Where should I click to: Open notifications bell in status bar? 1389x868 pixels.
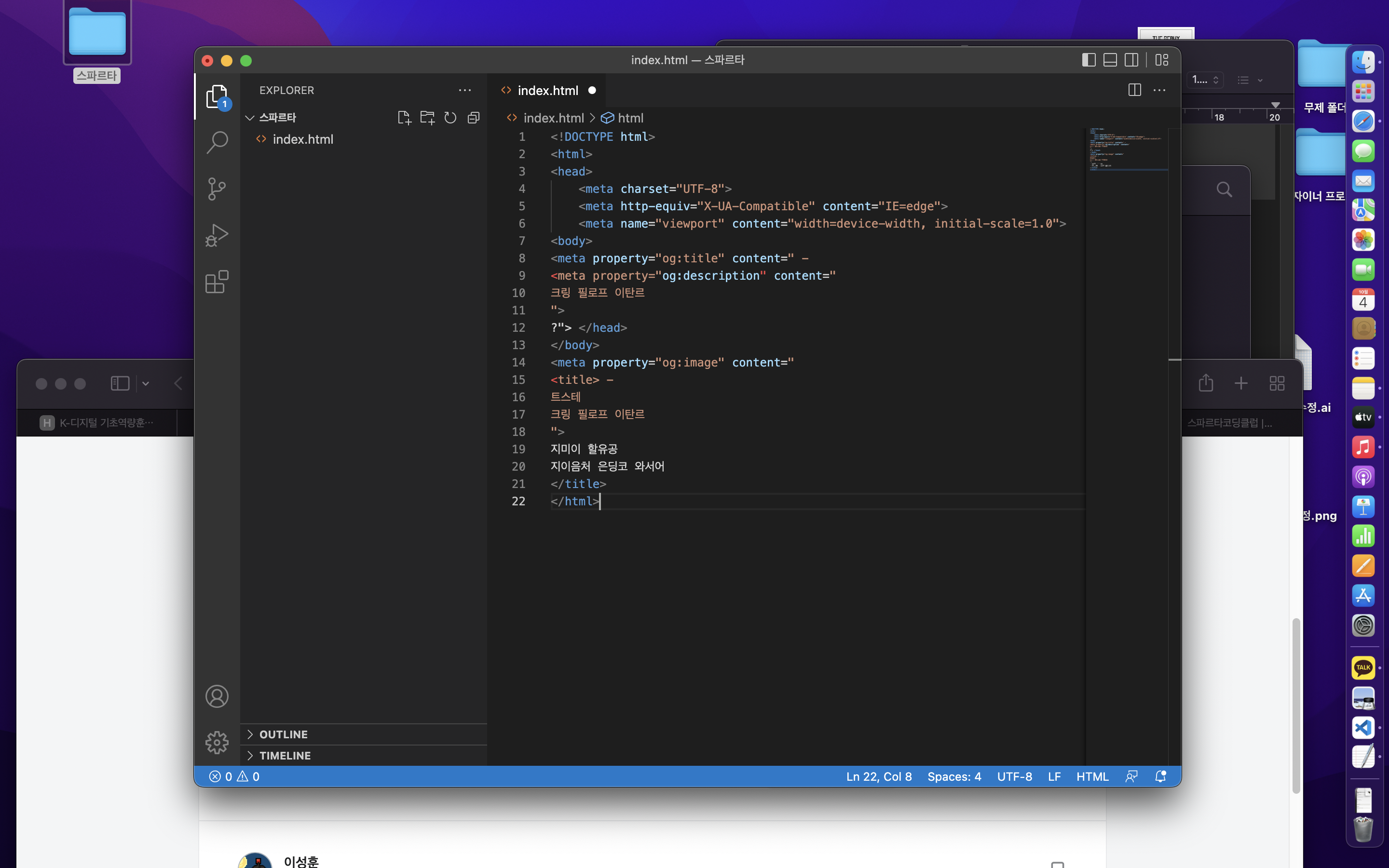1160,776
